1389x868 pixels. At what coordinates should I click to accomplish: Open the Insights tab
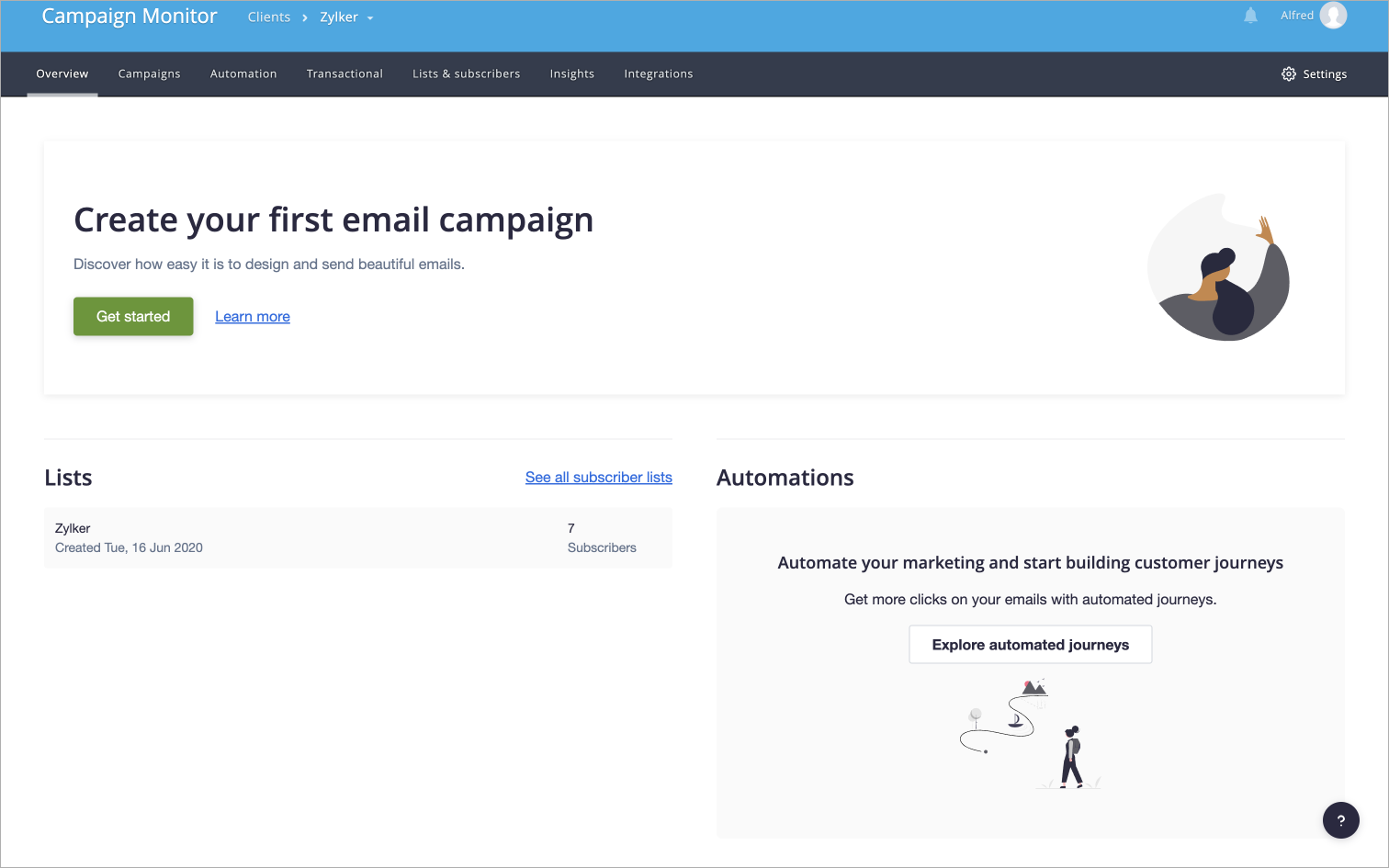[x=571, y=73]
